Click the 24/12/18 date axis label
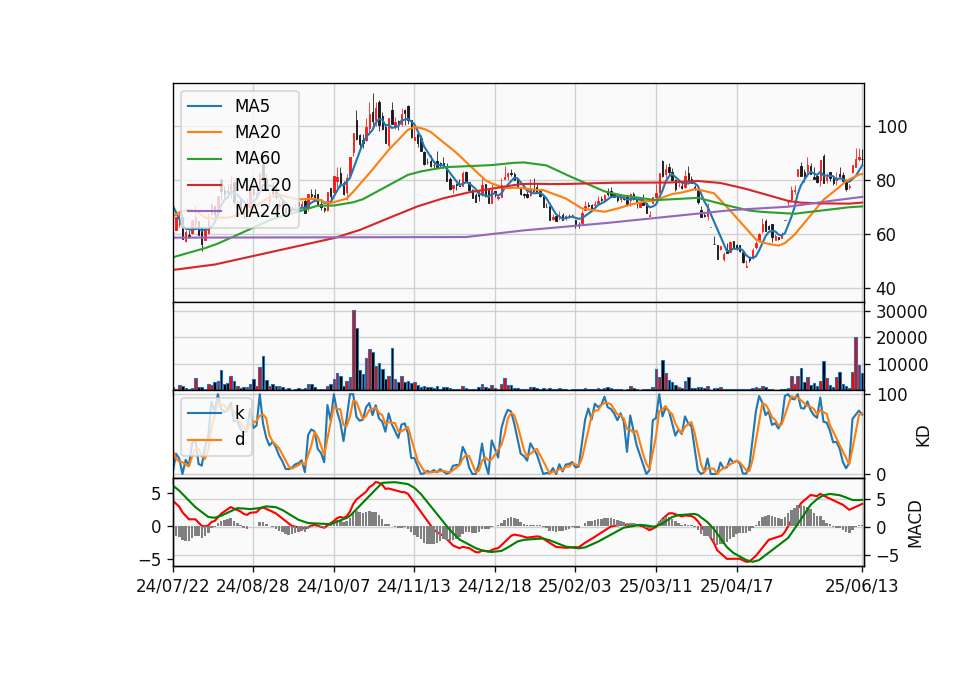 tap(495, 586)
